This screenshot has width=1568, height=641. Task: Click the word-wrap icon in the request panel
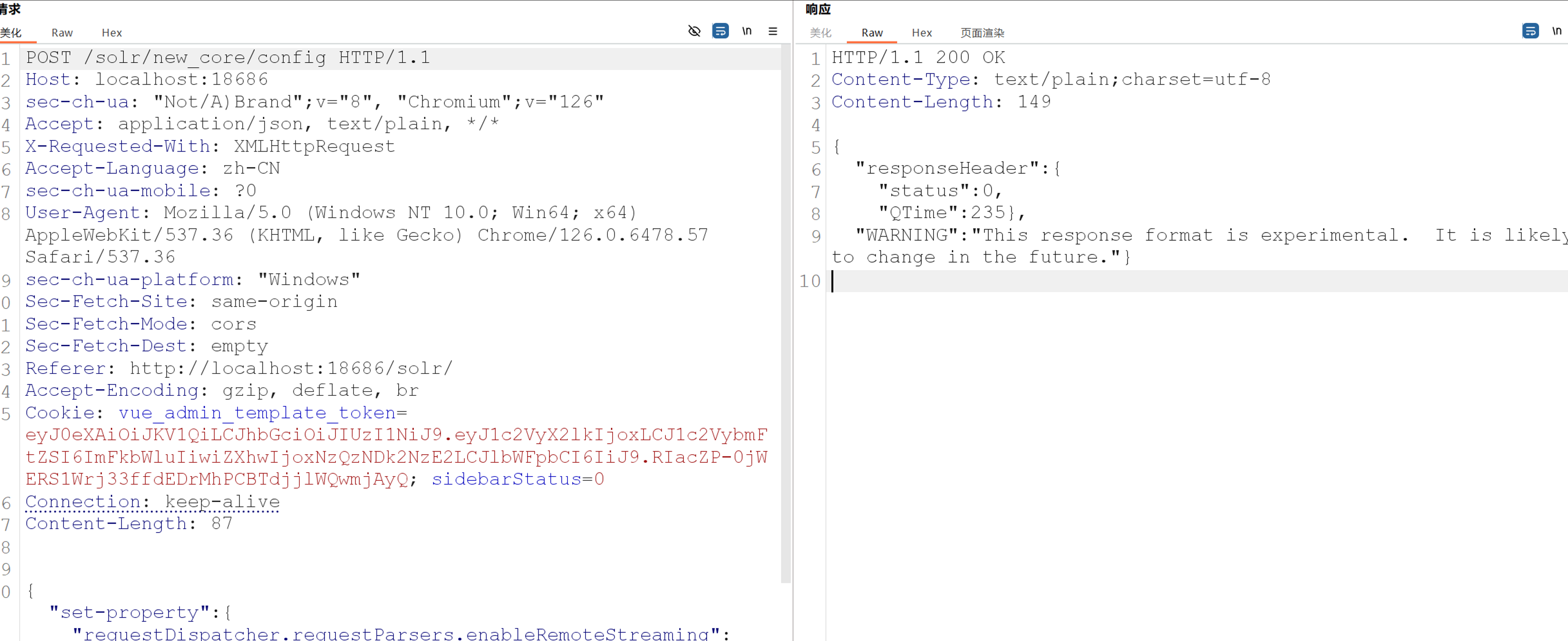pyautogui.click(x=721, y=31)
